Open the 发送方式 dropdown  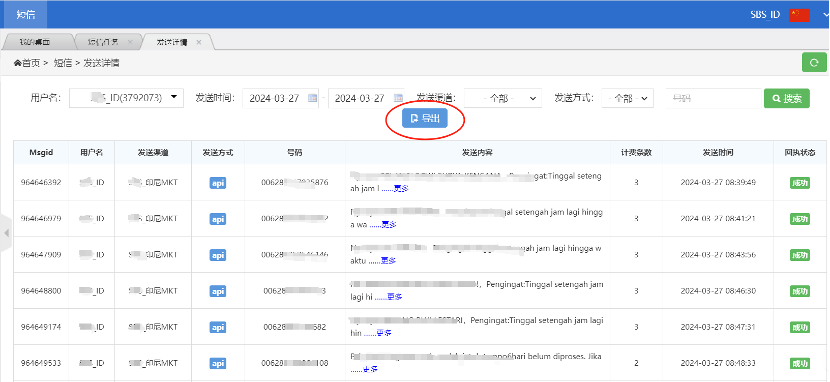tap(627, 98)
